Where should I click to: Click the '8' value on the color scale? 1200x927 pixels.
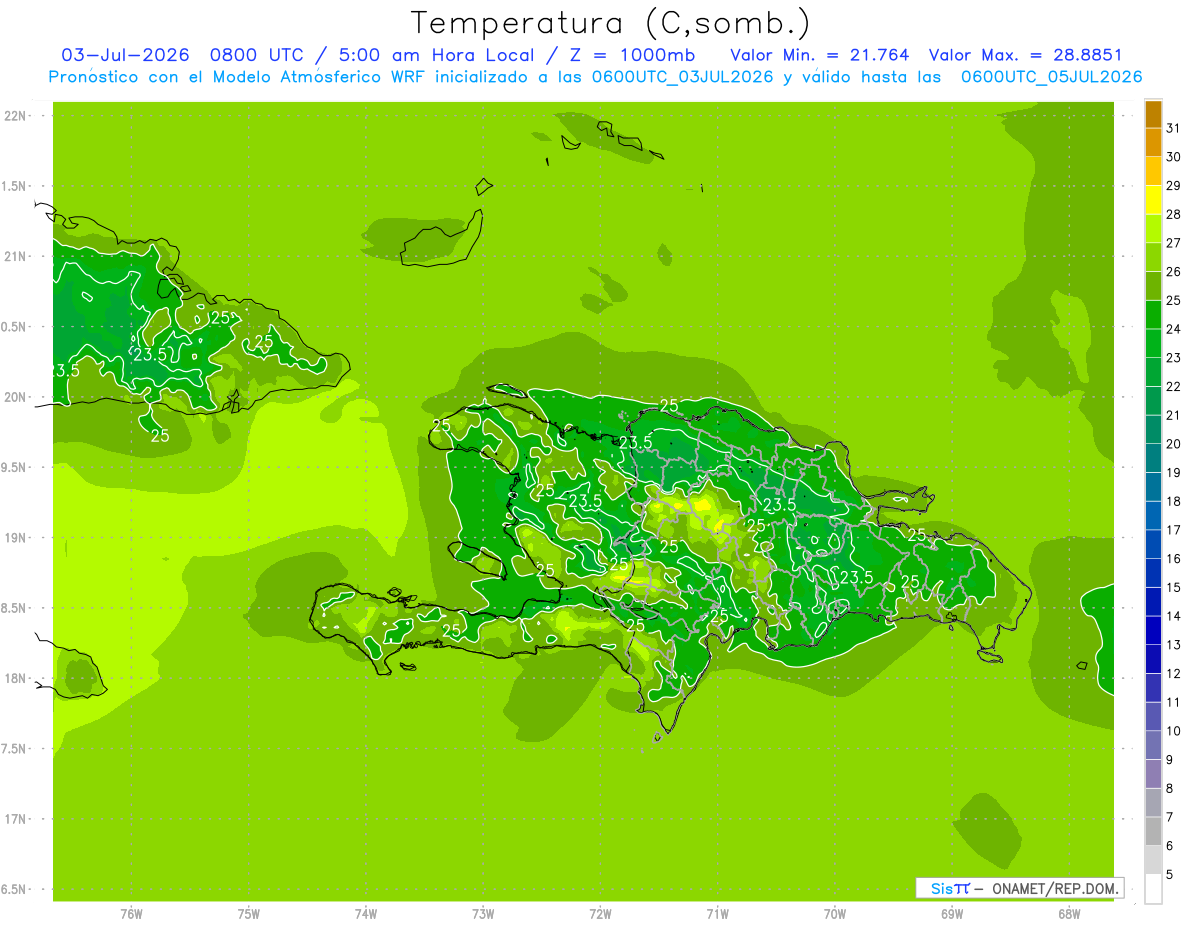tap(1169, 788)
